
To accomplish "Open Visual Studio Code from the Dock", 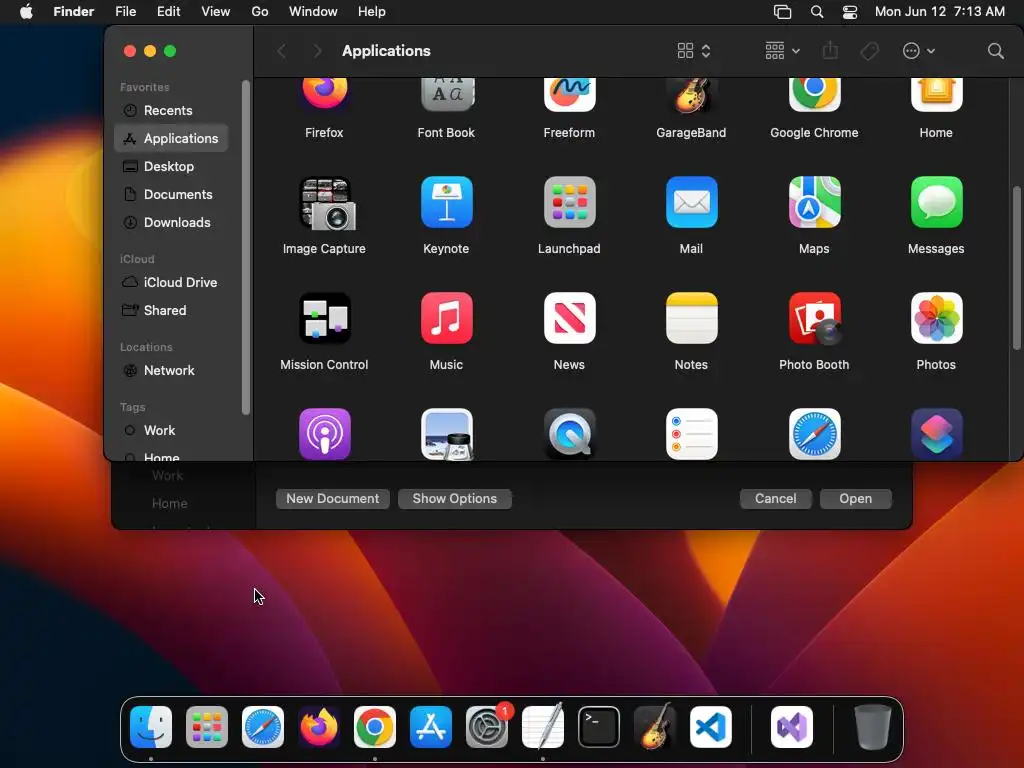I will coord(711,727).
